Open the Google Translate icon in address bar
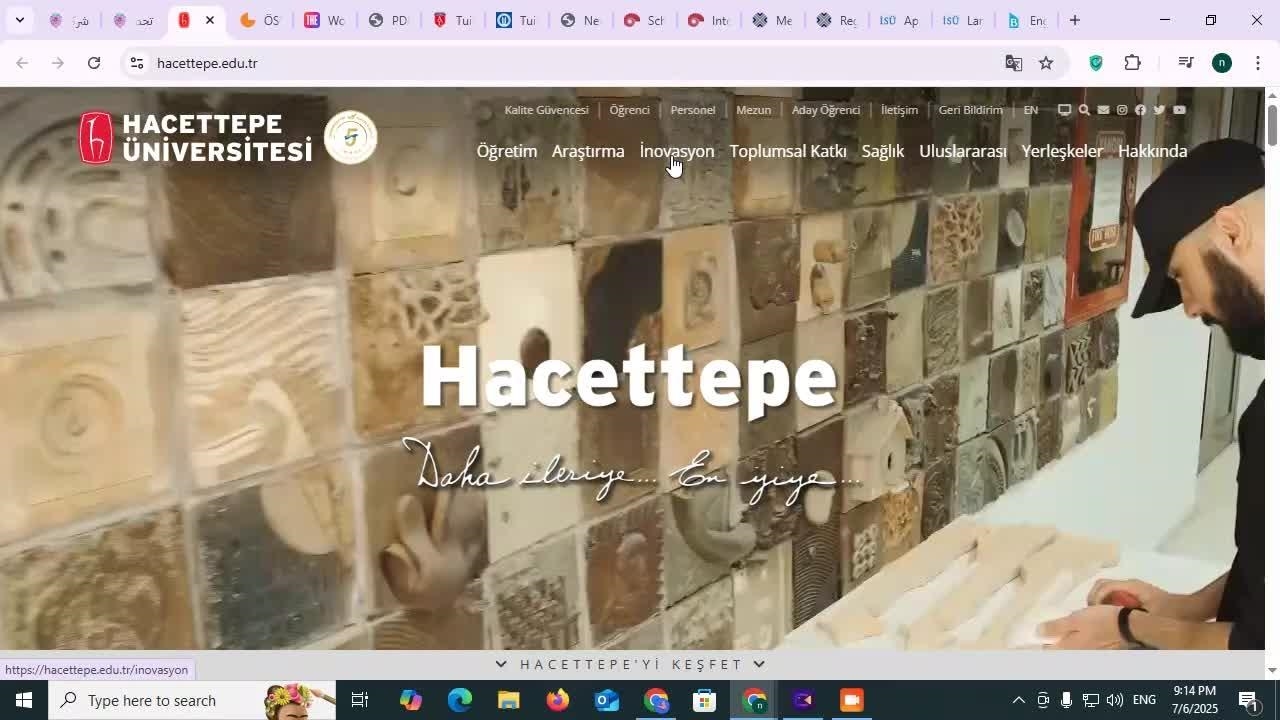The image size is (1280, 720). coord(1013,63)
